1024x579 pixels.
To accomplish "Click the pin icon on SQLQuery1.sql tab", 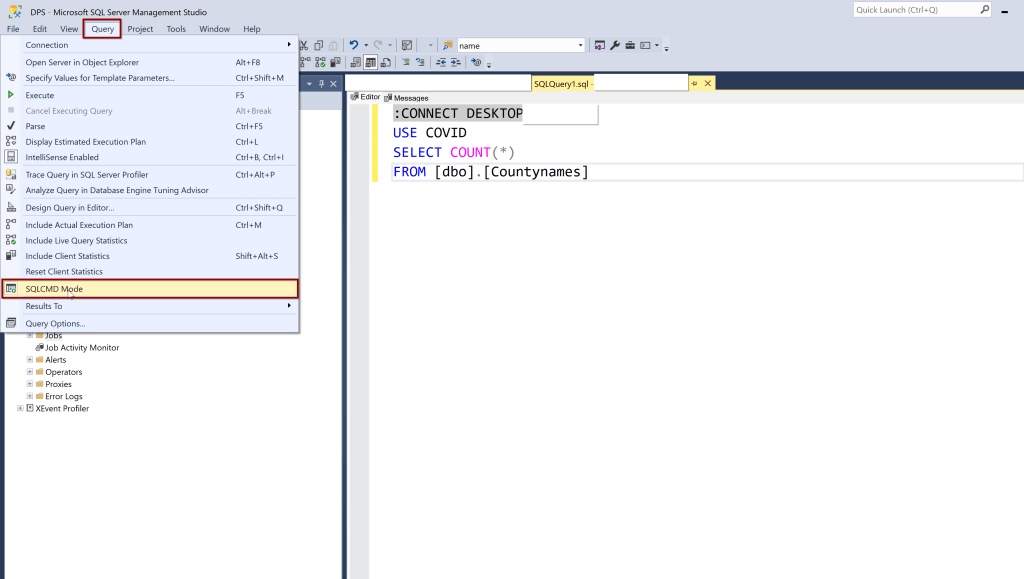I will click(x=695, y=83).
